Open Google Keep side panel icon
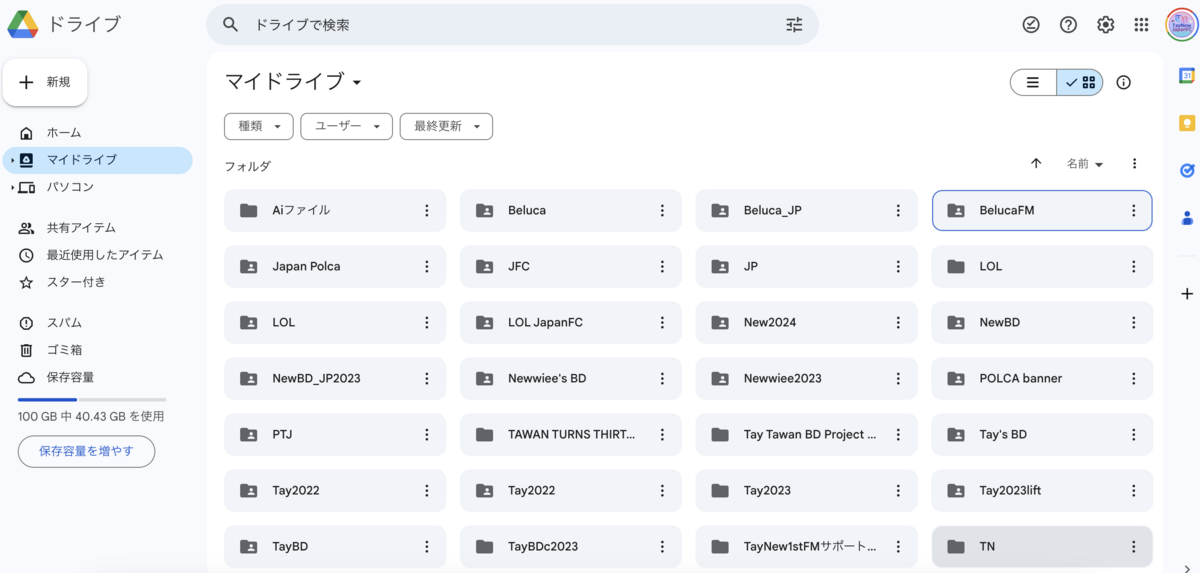Viewport: 1200px width, 573px height. click(1187, 123)
